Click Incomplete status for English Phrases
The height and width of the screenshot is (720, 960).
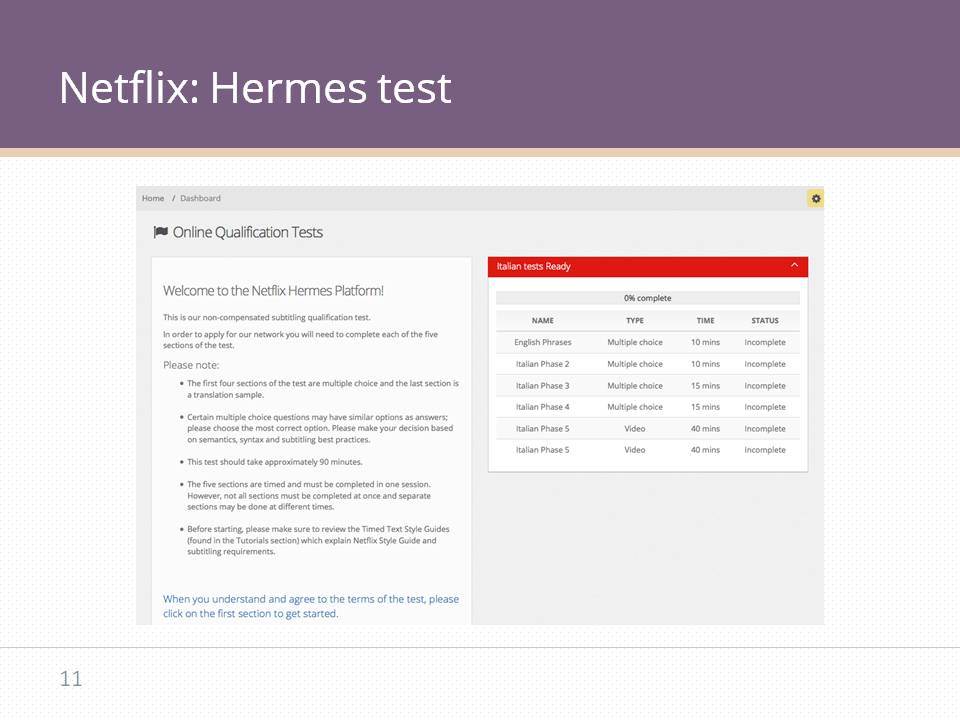point(765,342)
